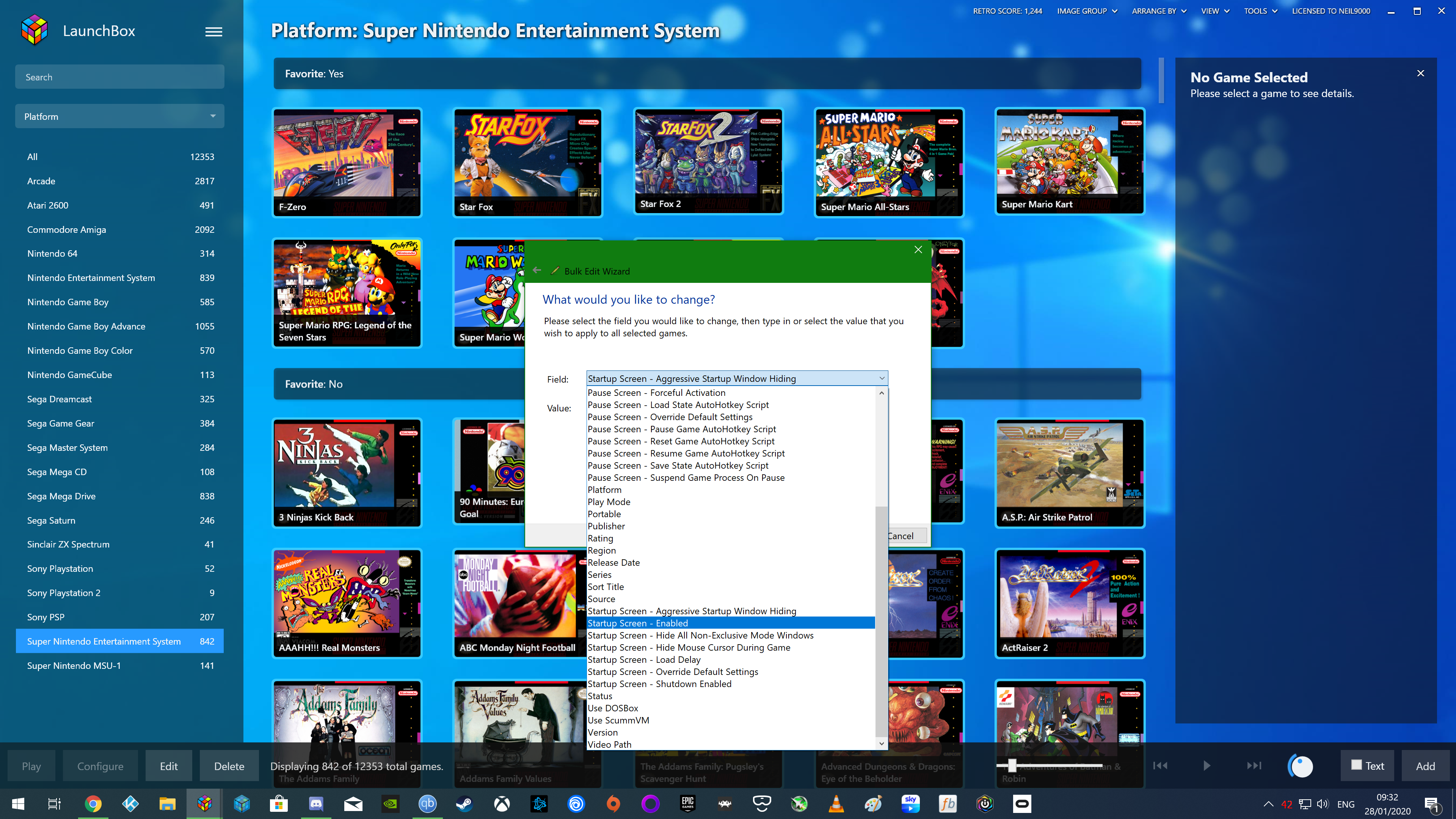The image size is (1456, 819).
Task: Open Epic Games launcher in taskbar
Action: (x=687, y=803)
